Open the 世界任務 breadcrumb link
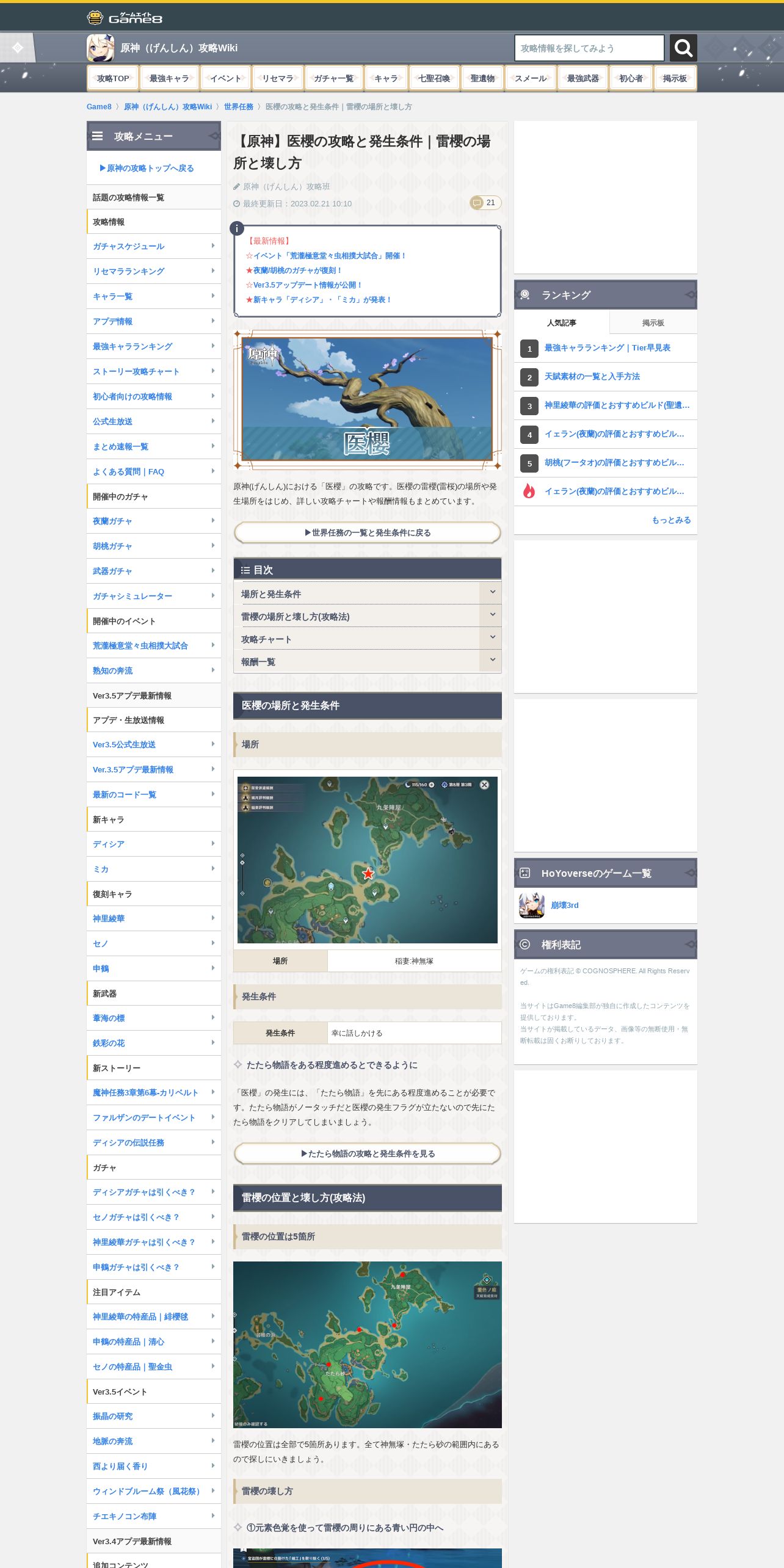This screenshot has width=784, height=1568. coord(239,107)
